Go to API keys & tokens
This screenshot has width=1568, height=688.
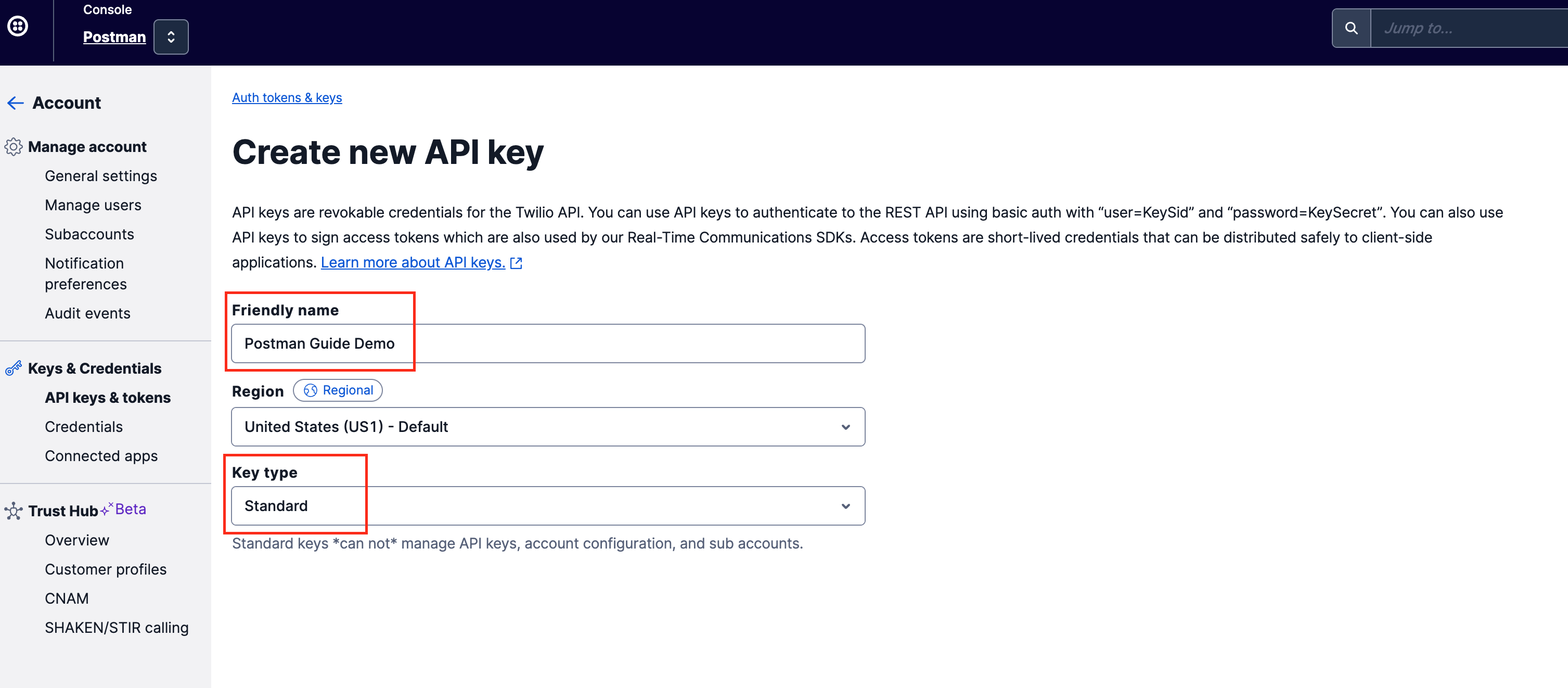click(x=108, y=398)
